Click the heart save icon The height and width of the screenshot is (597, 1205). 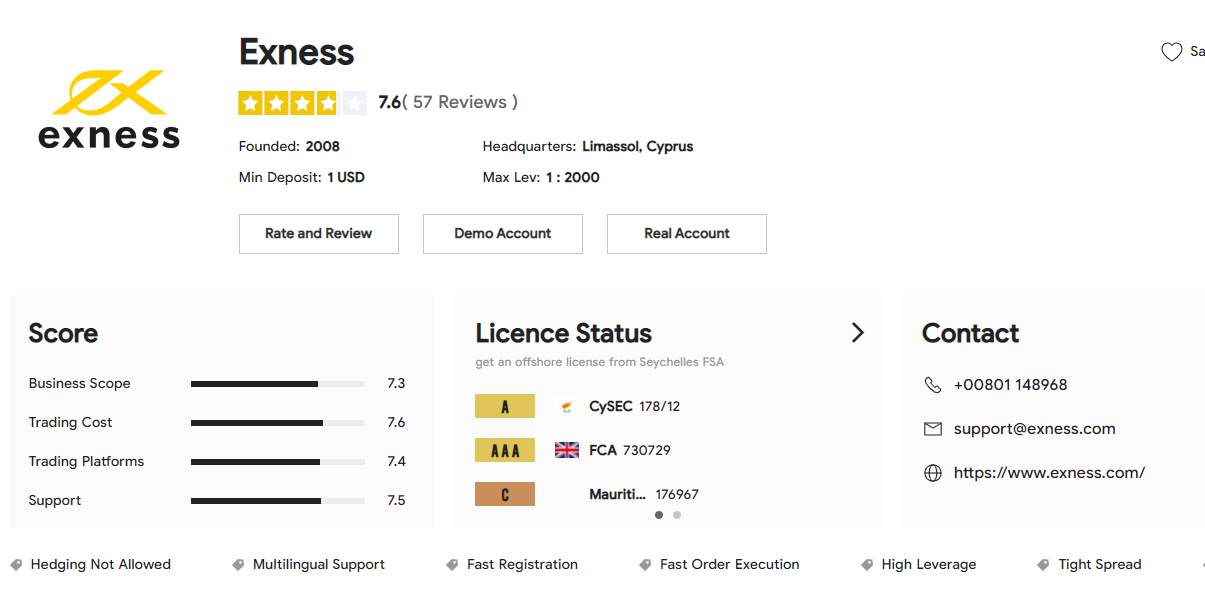(x=1171, y=52)
